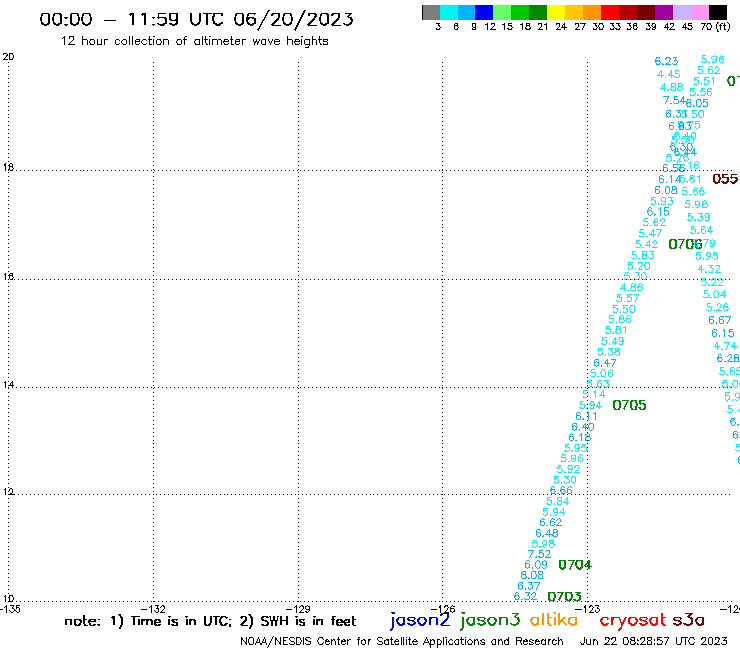Click the pink 70 ft legend swatch

pos(699,12)
